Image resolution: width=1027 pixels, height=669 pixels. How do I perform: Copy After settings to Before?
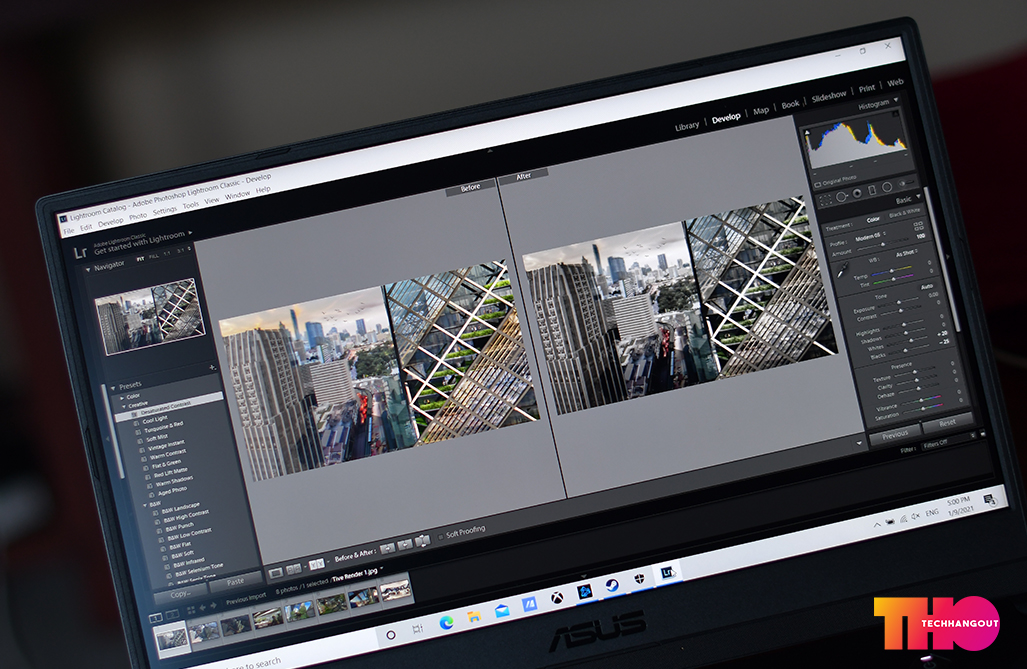tap(405, 544)
